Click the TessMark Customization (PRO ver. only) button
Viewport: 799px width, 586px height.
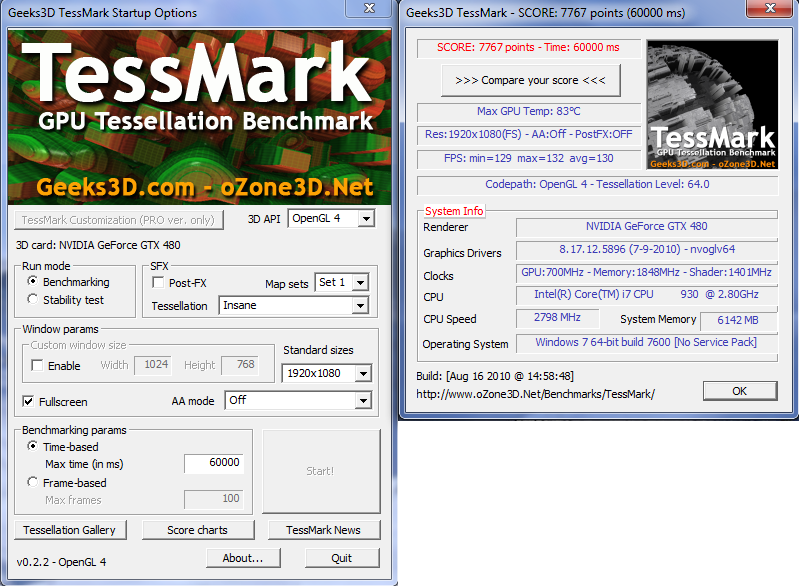point(118,220)
